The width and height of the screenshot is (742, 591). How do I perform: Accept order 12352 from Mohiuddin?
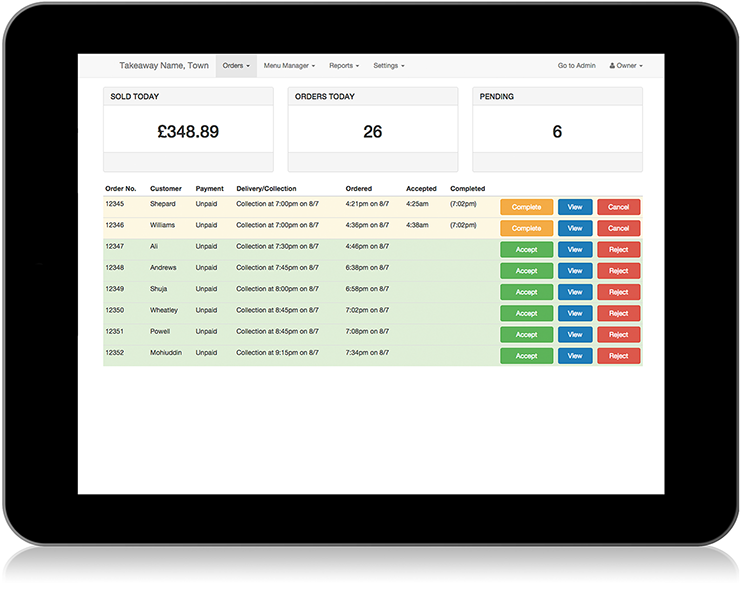point(526,356)
